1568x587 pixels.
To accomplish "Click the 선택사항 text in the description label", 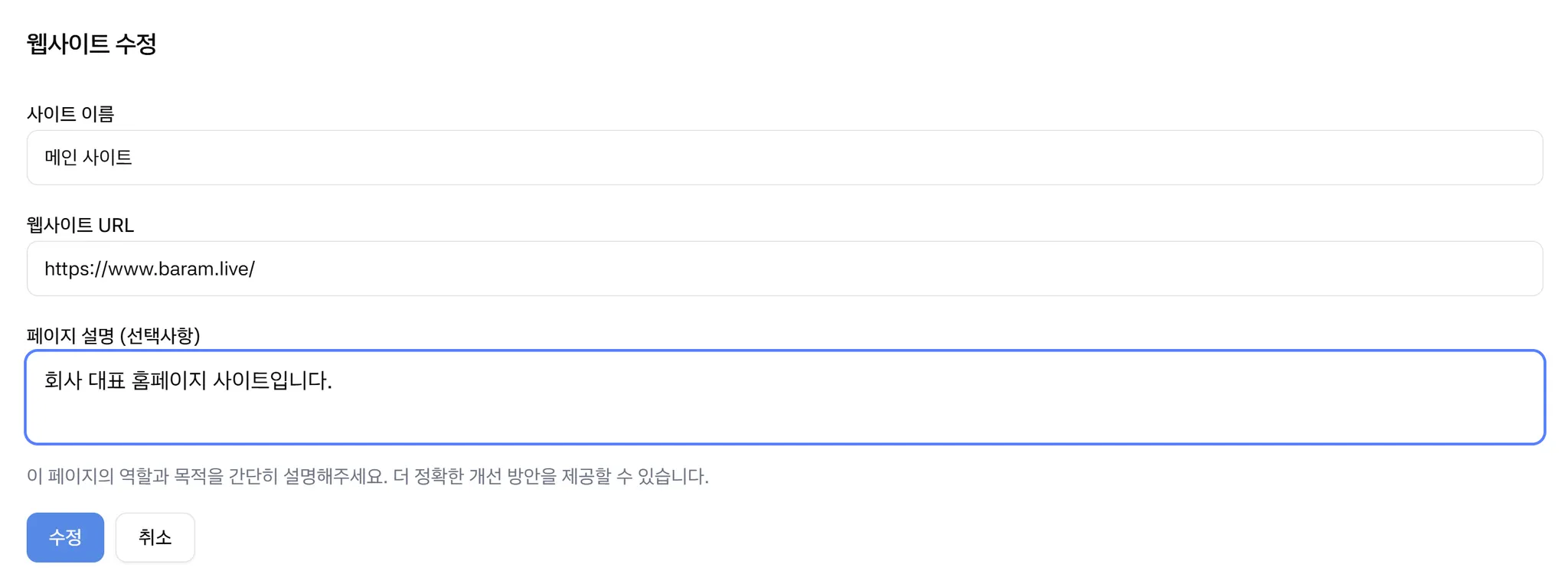I will coord(160,335).
